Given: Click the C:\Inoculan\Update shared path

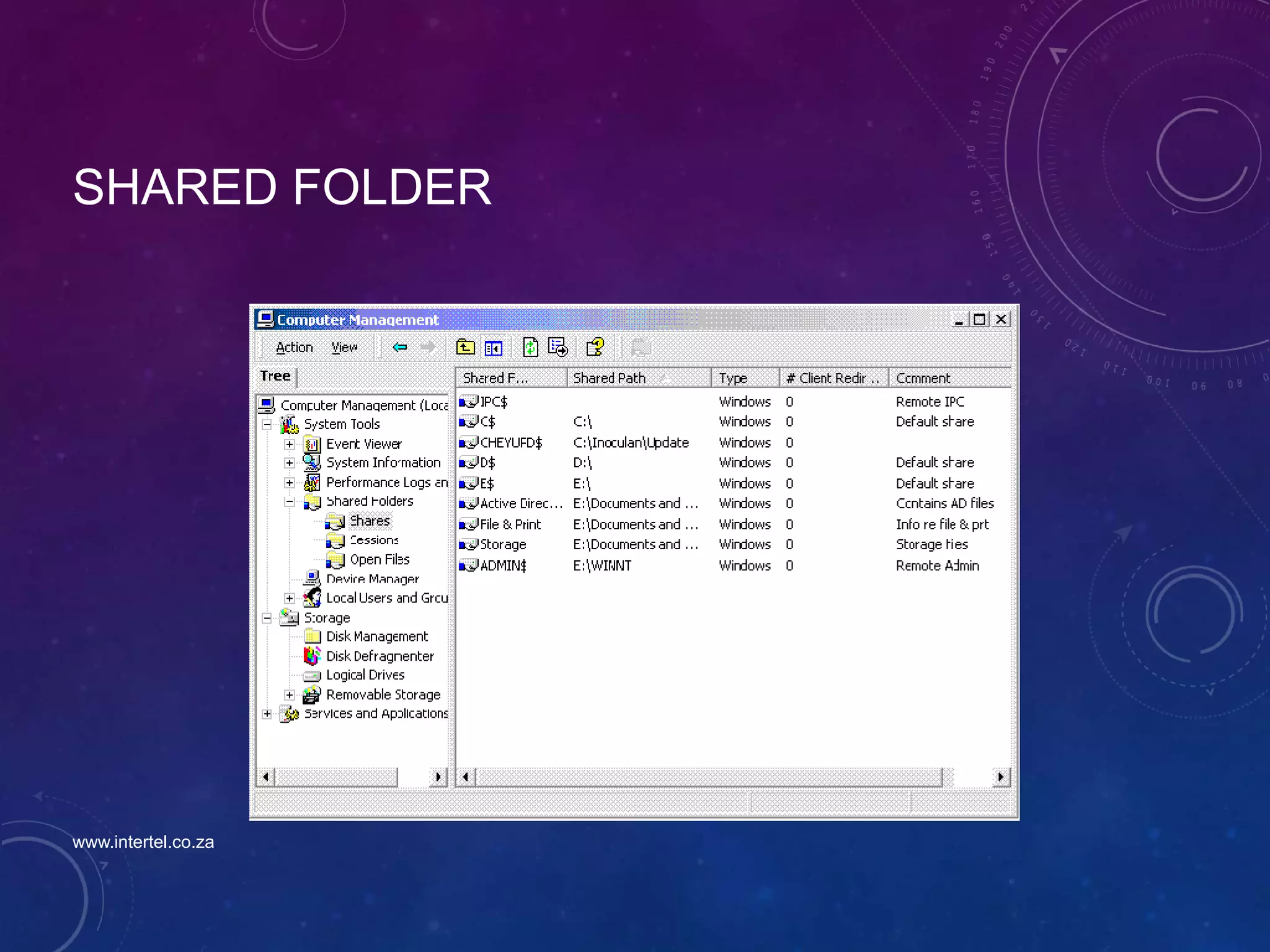Looking at the screenshot, I should click(631, 443).
